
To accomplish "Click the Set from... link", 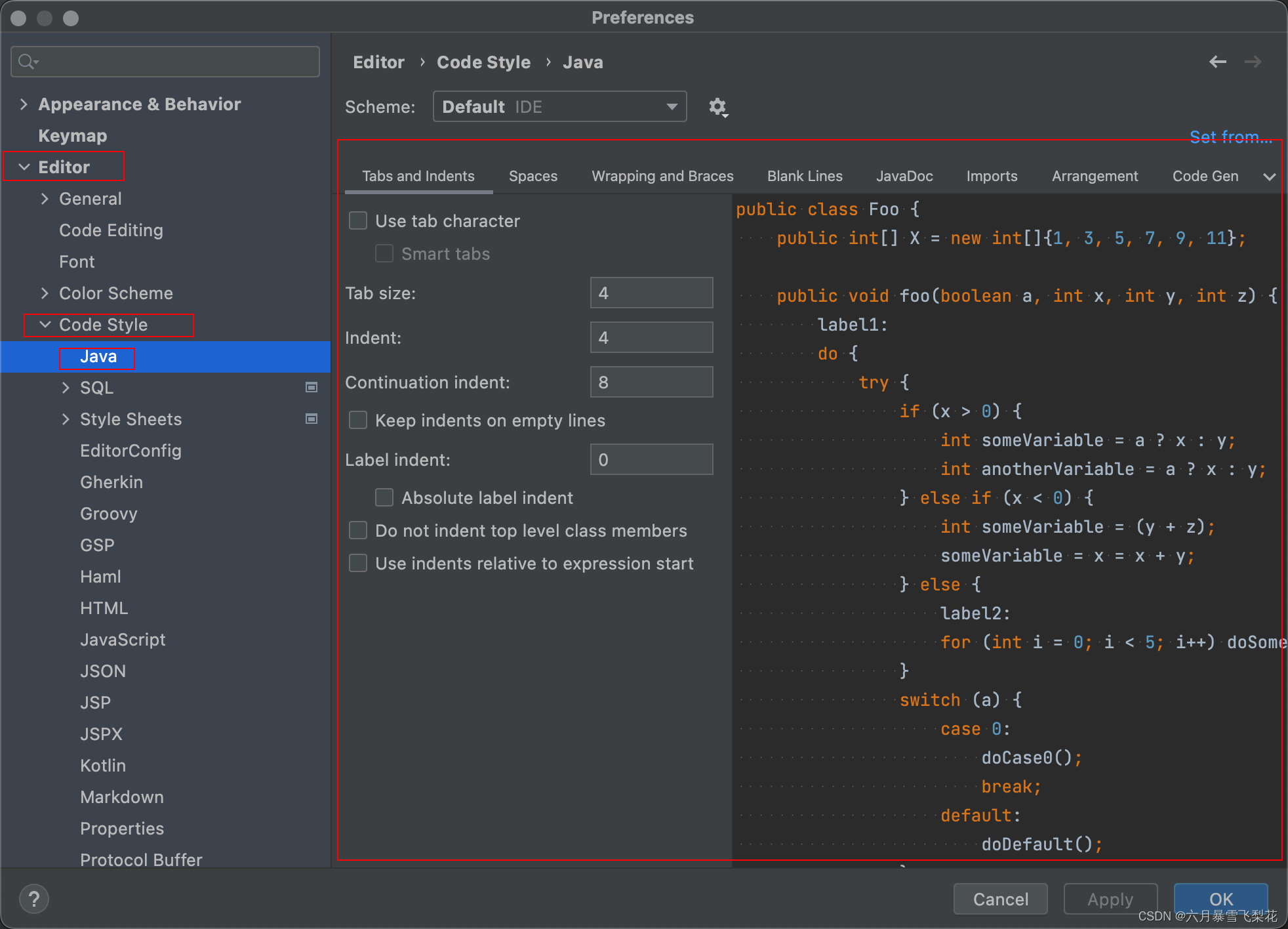I will [1230, 137].
